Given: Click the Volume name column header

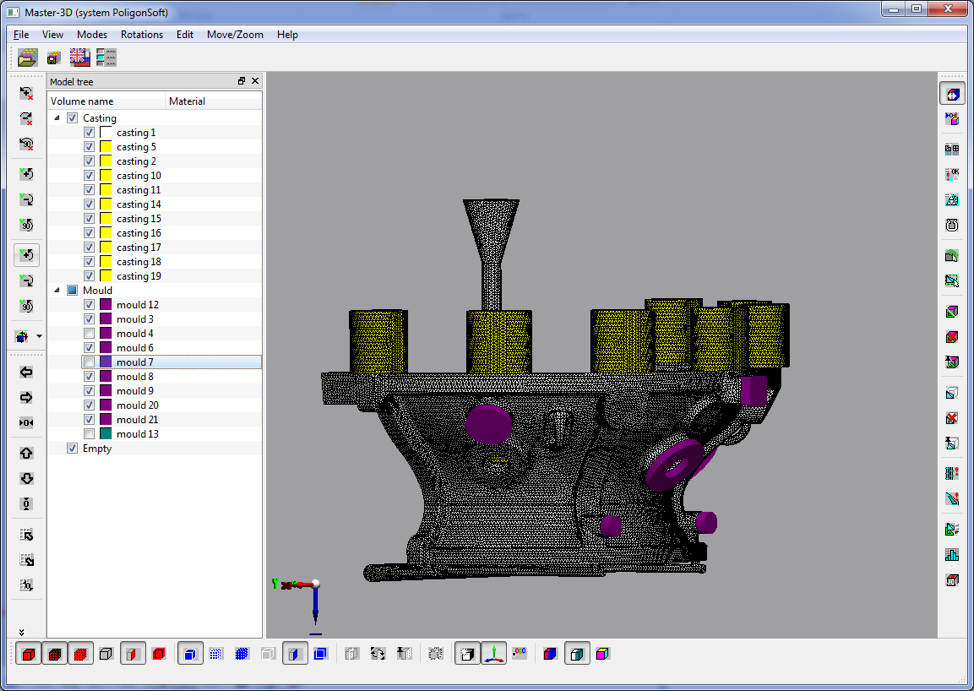Looking at the screenshot, I should click(82, 101).
